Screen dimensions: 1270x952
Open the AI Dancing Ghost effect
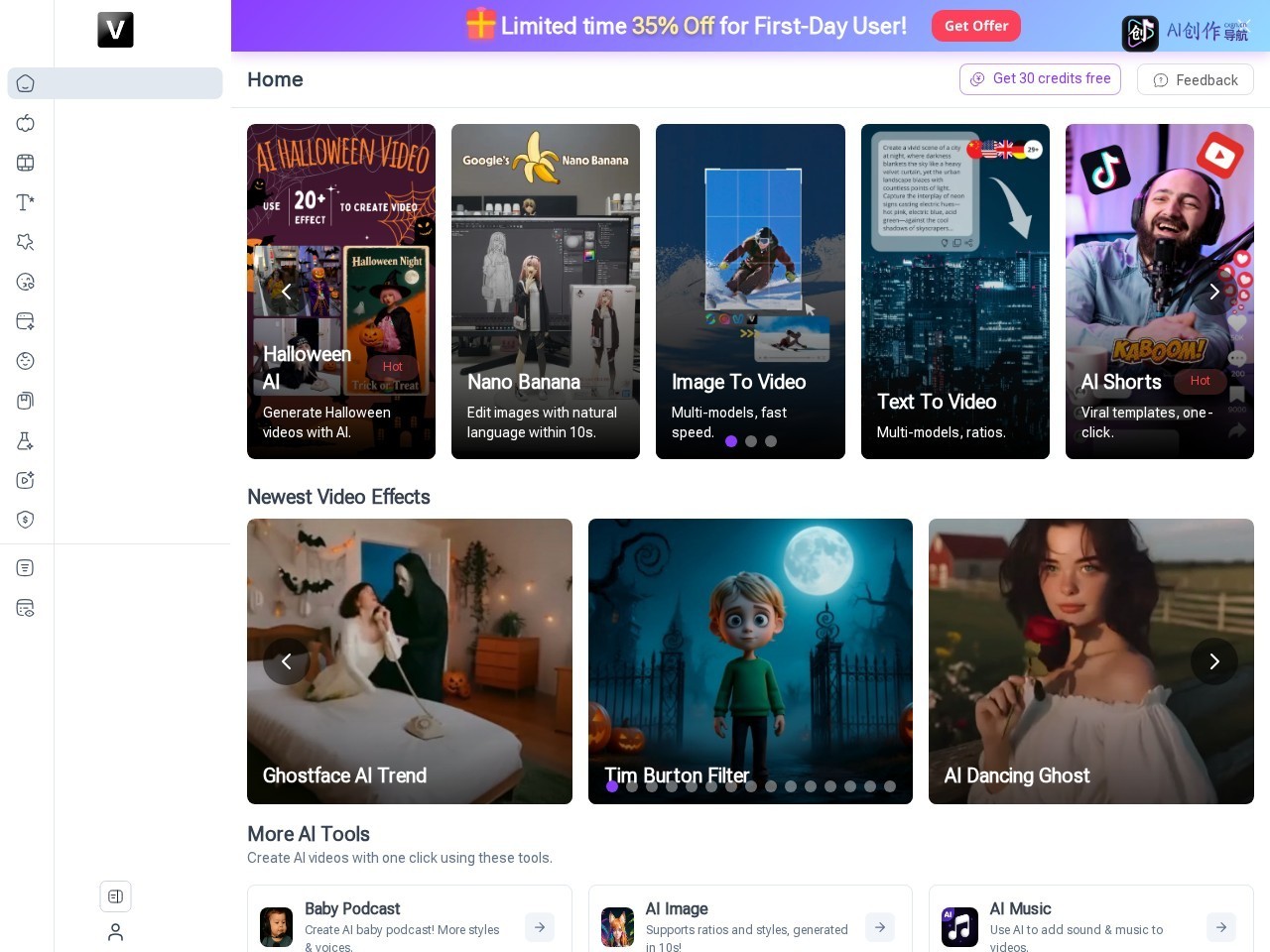(x=1091, y=661)
